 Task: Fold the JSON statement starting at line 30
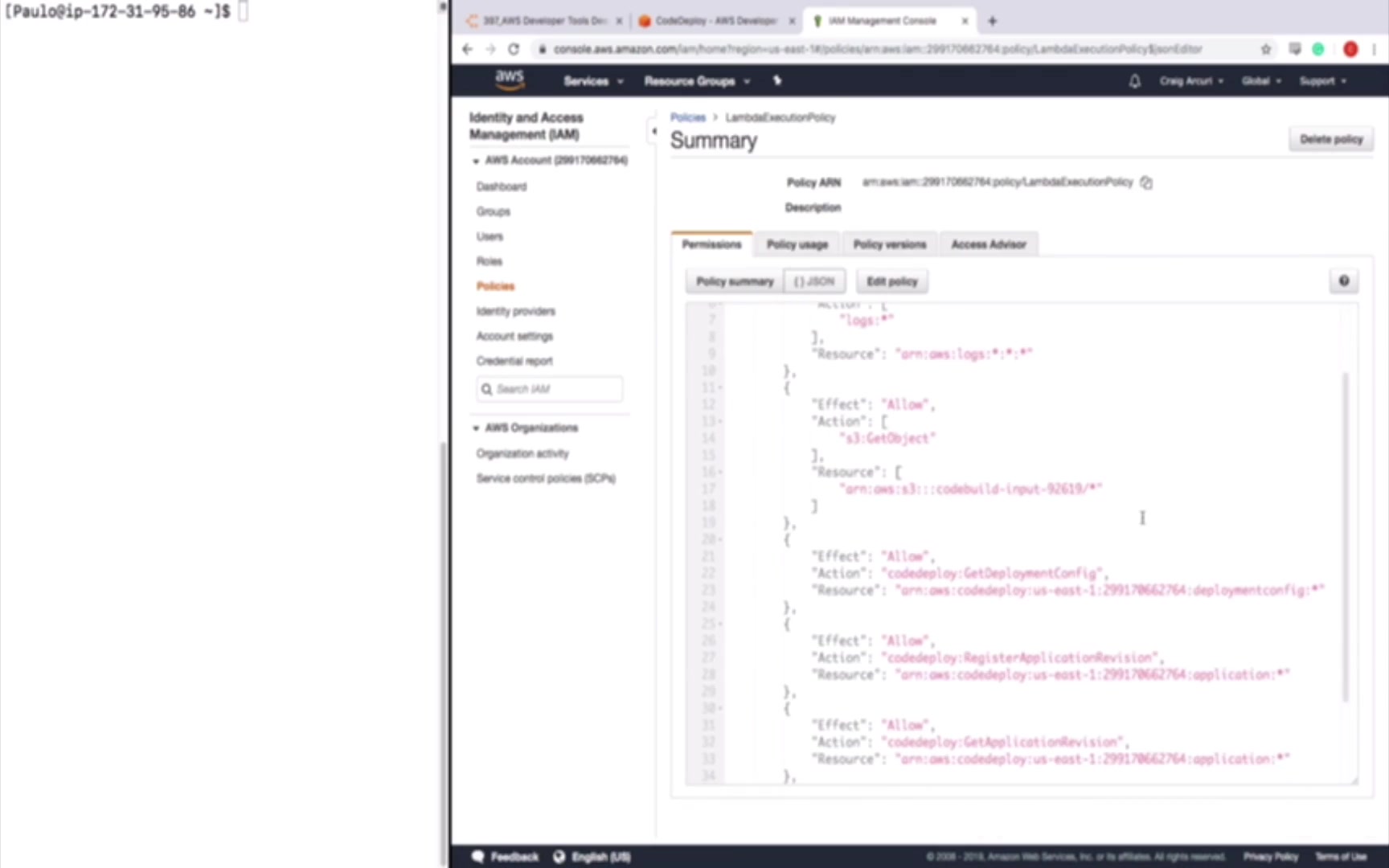pyautogui.click(x=720, y=708)
